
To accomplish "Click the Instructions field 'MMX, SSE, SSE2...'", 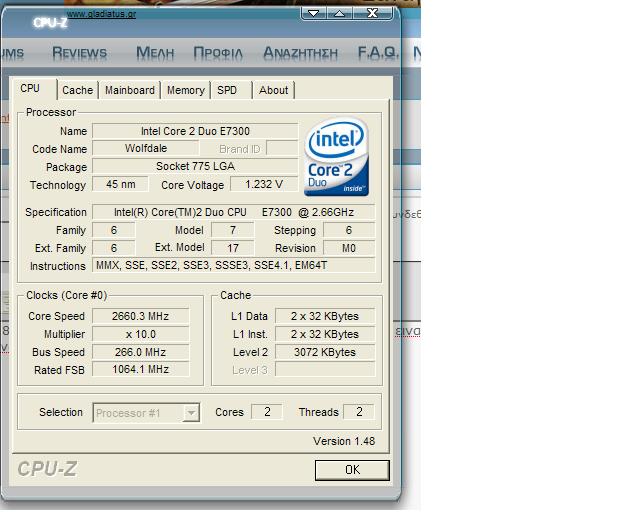I will [x=233, y=265].
